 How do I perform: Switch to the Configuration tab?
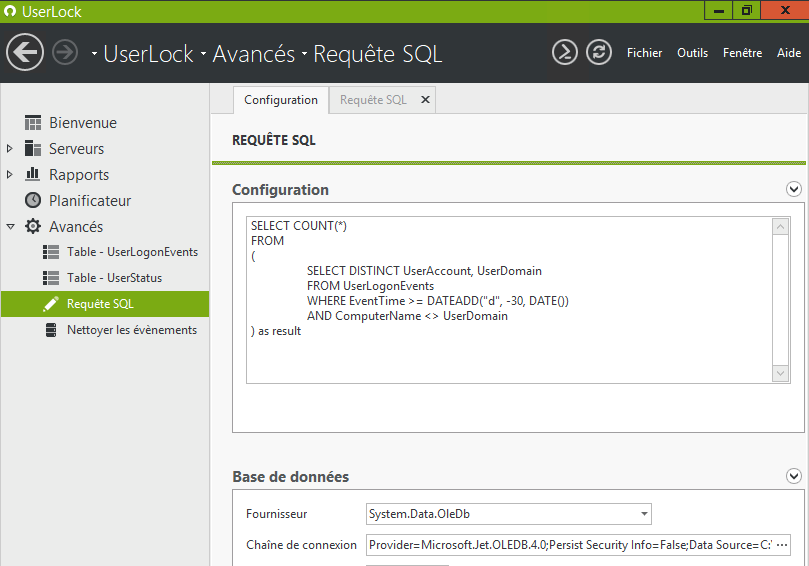(281, 100)
